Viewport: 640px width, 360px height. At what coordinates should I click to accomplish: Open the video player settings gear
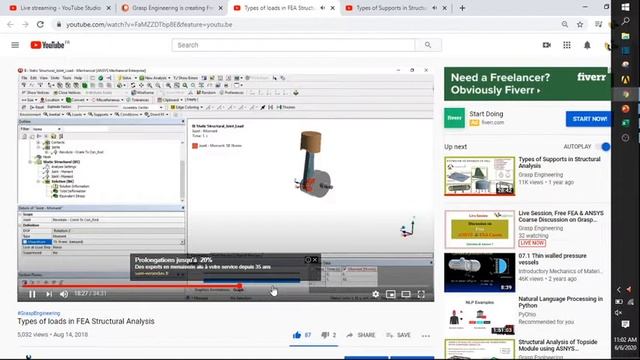coord(376,294)
